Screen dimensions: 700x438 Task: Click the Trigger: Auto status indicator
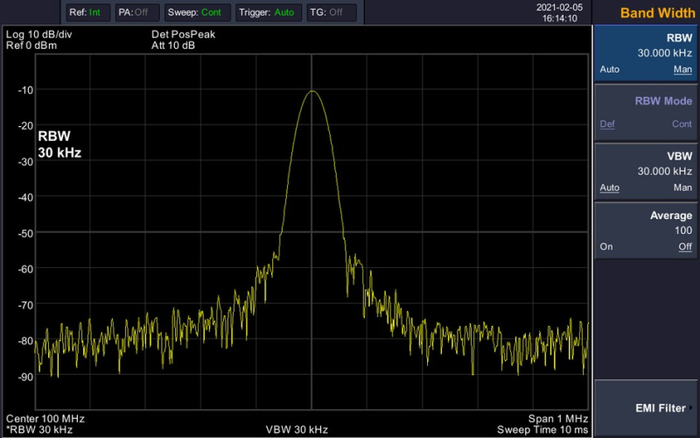click(x=268, y=13)
